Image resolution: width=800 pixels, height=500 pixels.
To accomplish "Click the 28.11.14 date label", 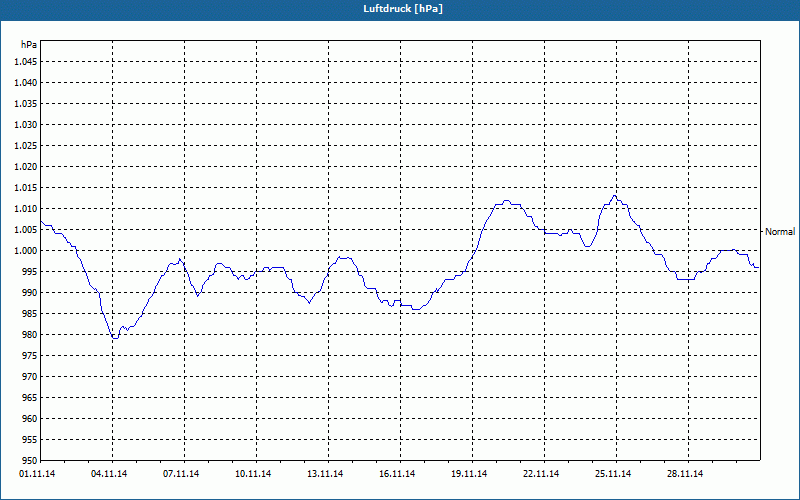I will point(685,474).
